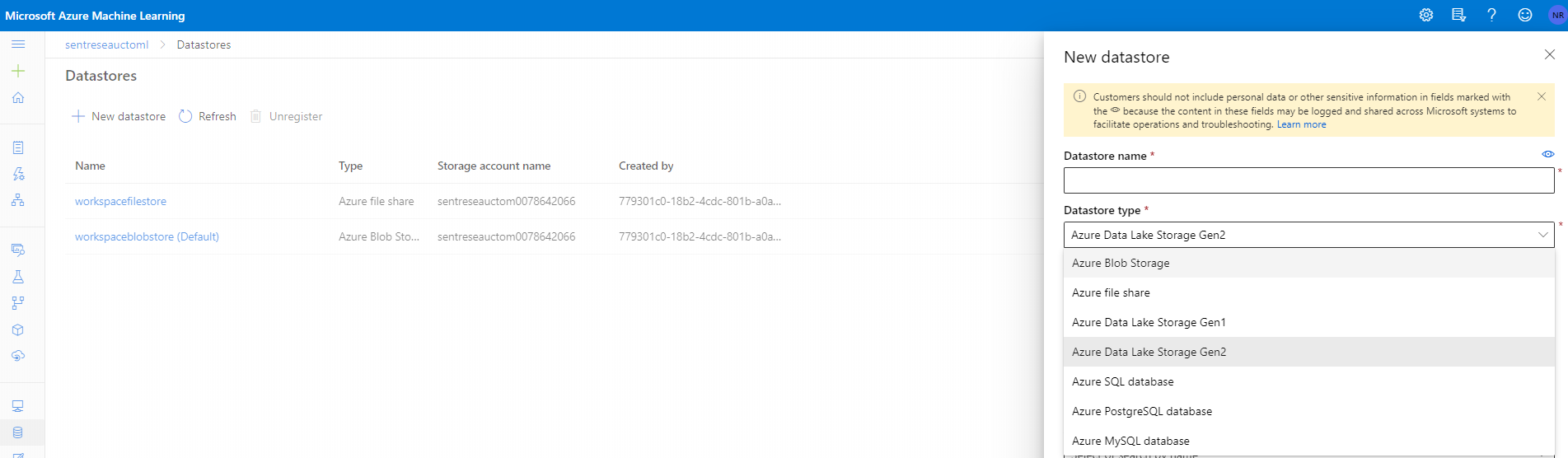This screenshot has width=1568, height=458.
Task: Open Models cube icon
Action: pyautogui.click(x=18, y=329)
